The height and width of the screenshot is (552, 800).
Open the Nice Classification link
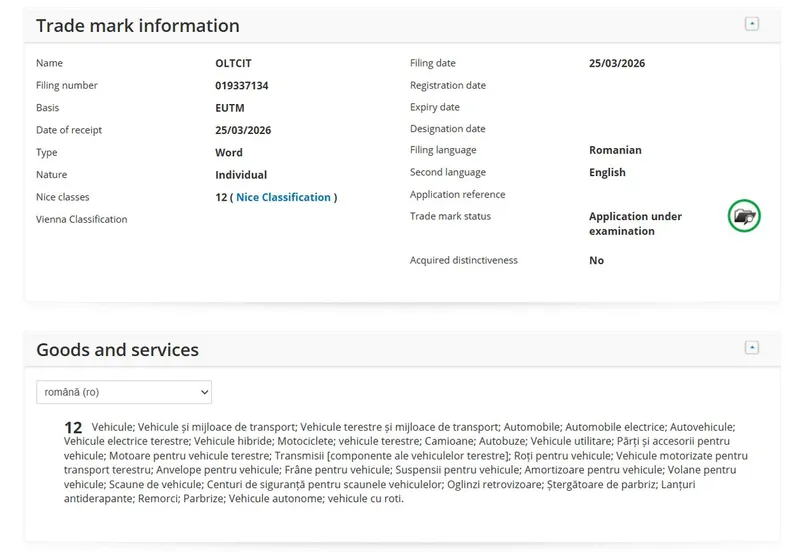(x=283, y=197)
